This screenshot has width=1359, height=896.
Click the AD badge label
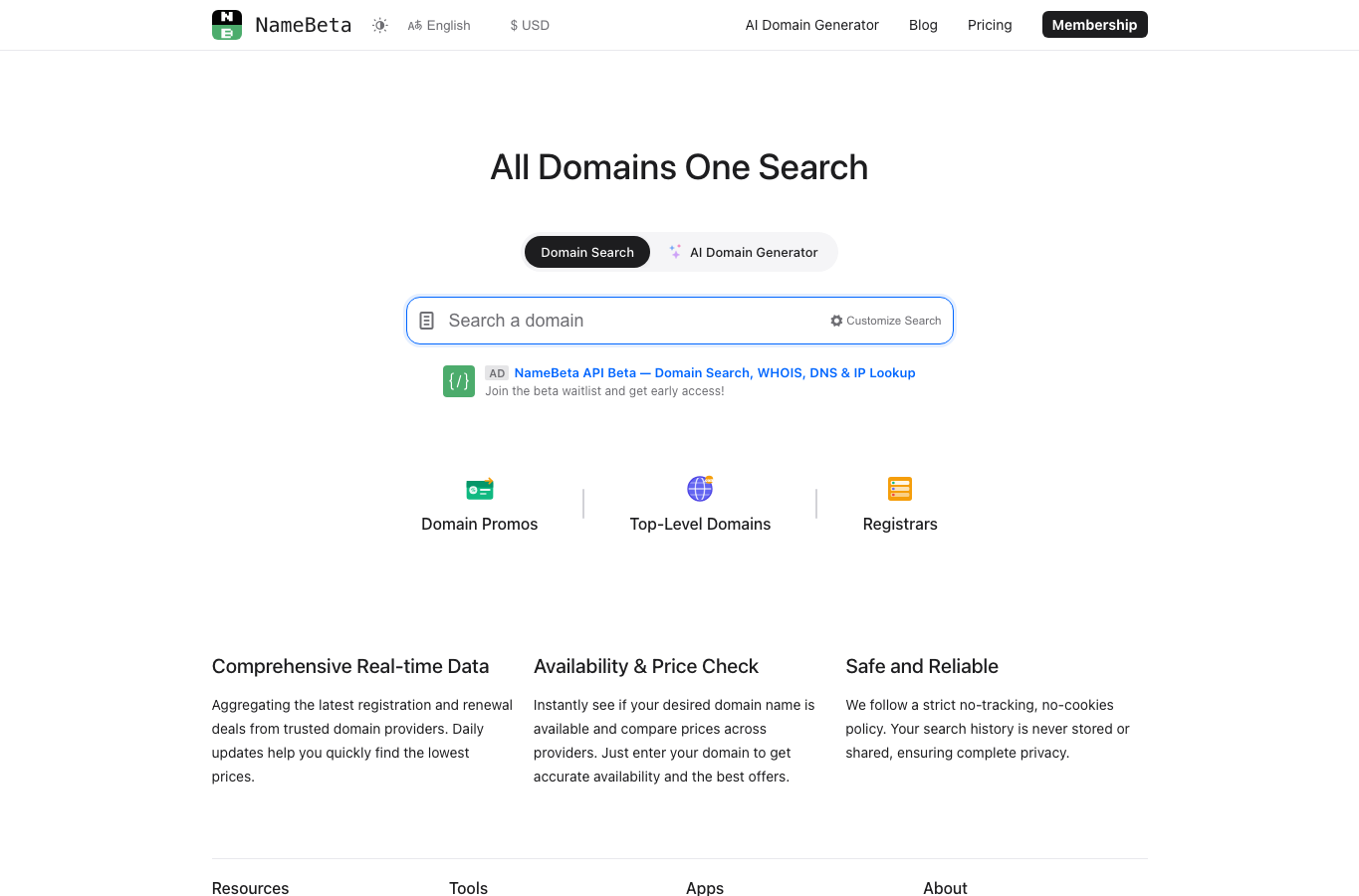point(497,373)
